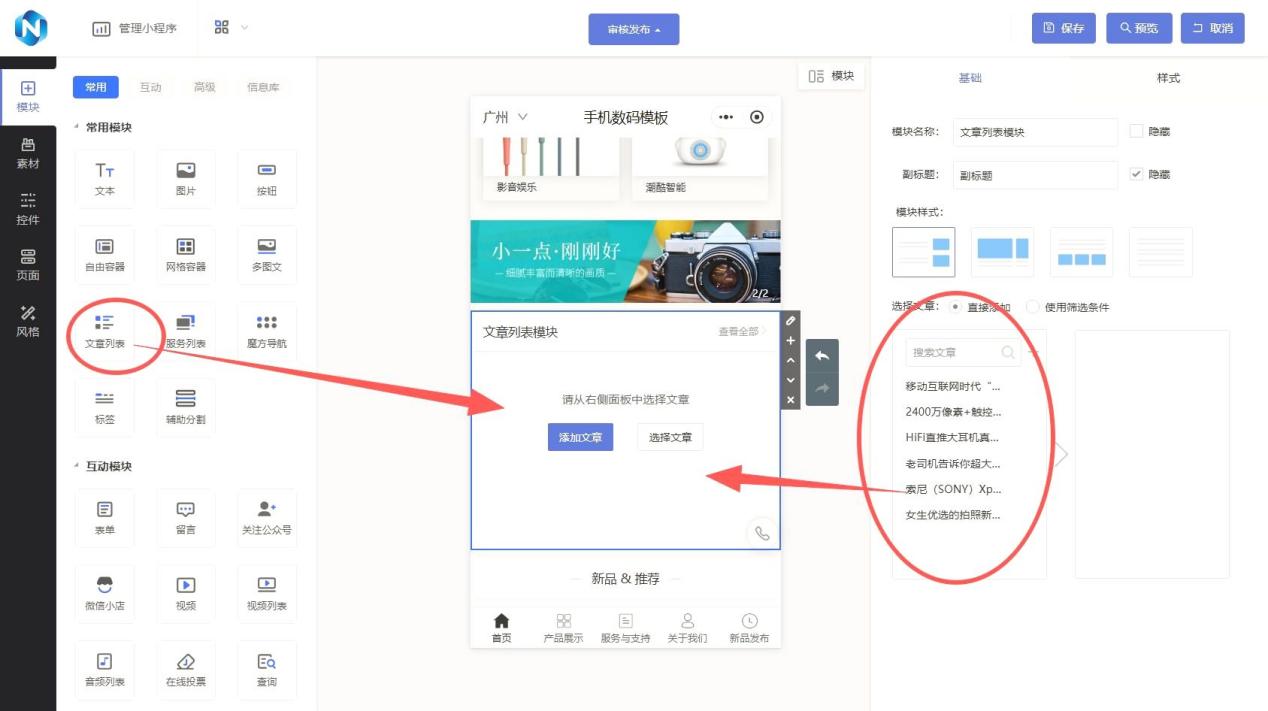Toggle 隐藏 checkbox for 副标题
The height and width of the screenshot is (711, 1268).
tap(1136, 174)
